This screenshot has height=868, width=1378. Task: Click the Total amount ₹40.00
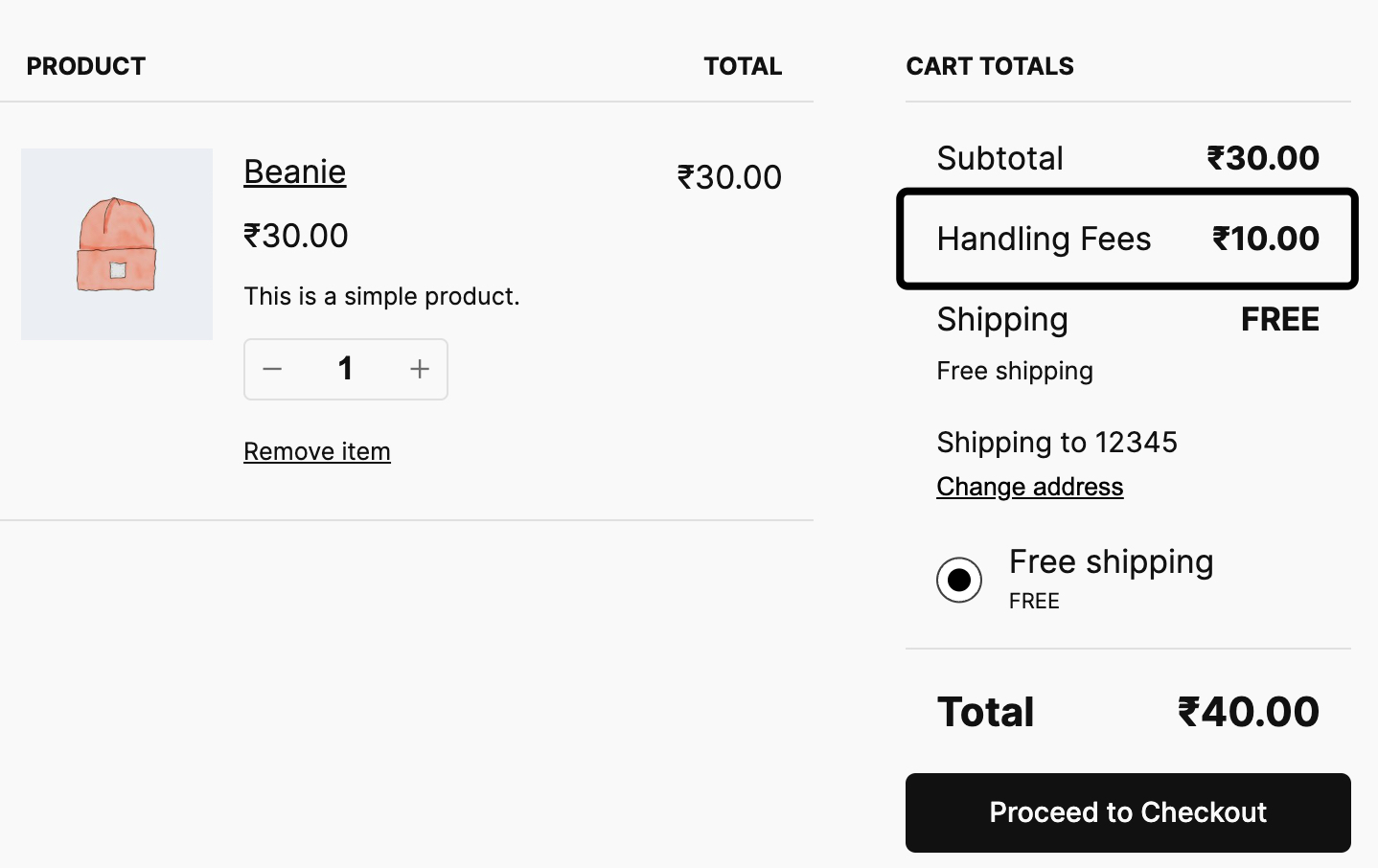(1249, 712)
